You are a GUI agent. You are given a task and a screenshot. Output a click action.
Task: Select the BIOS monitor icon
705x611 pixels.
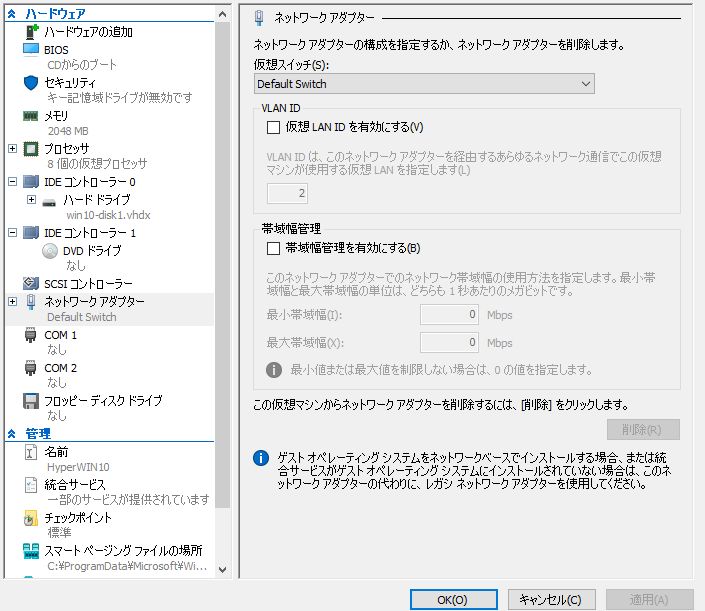[x=31, y=49]
